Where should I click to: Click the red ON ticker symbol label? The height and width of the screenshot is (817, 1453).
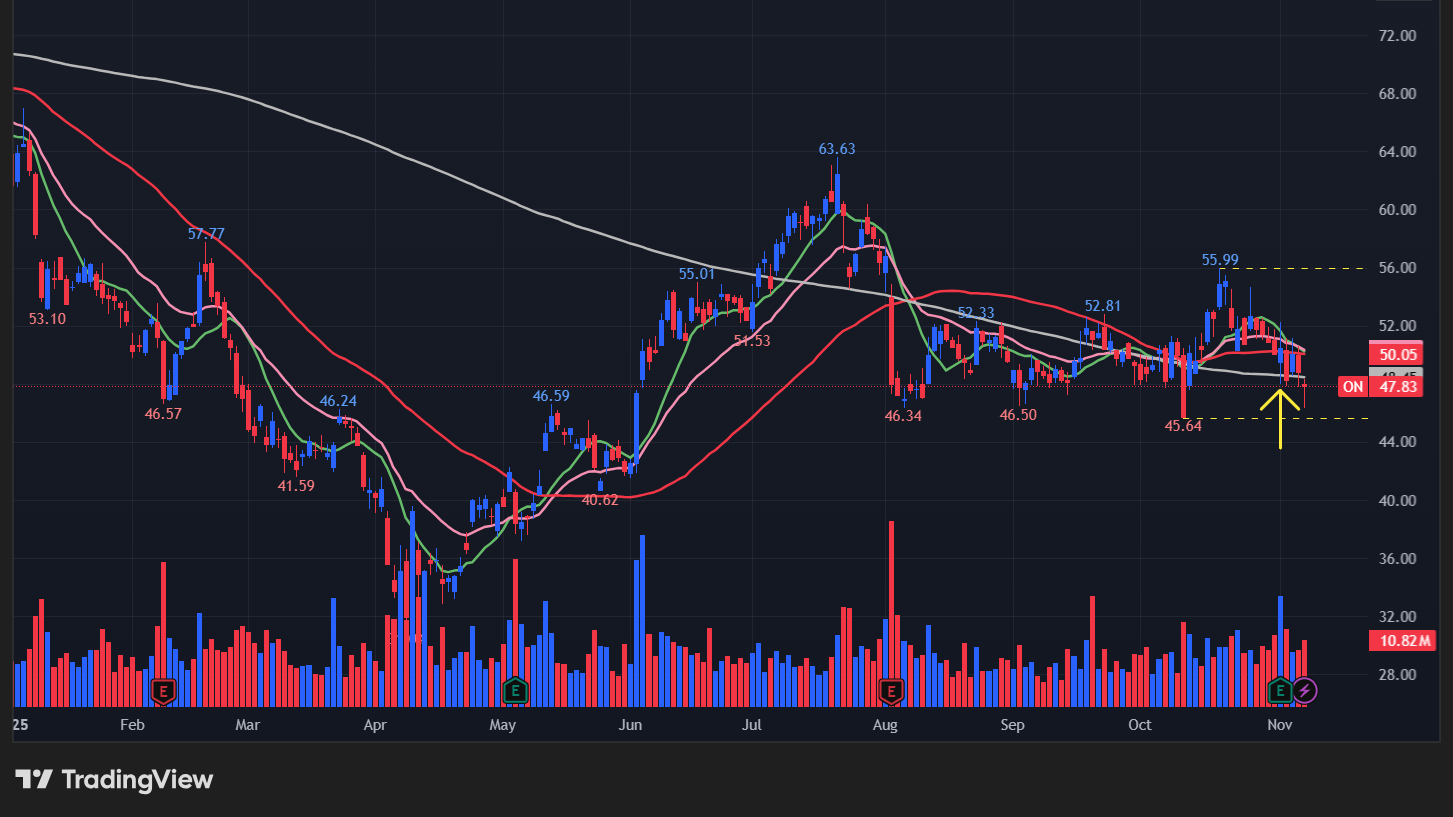tap(1352, 387)
